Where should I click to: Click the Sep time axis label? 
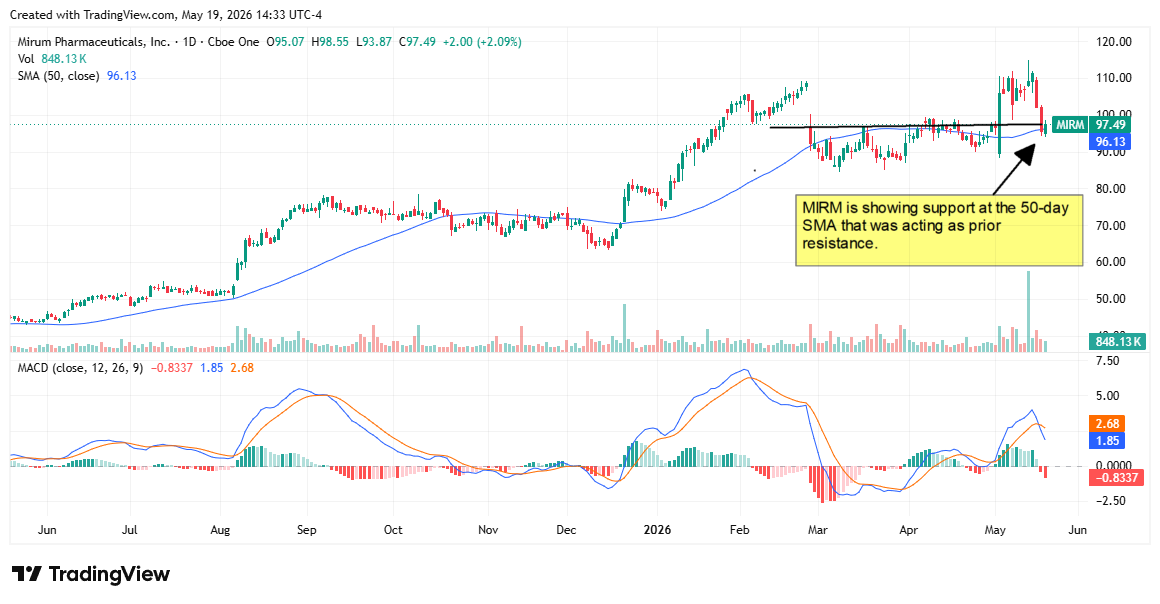(x=306, y=530)
